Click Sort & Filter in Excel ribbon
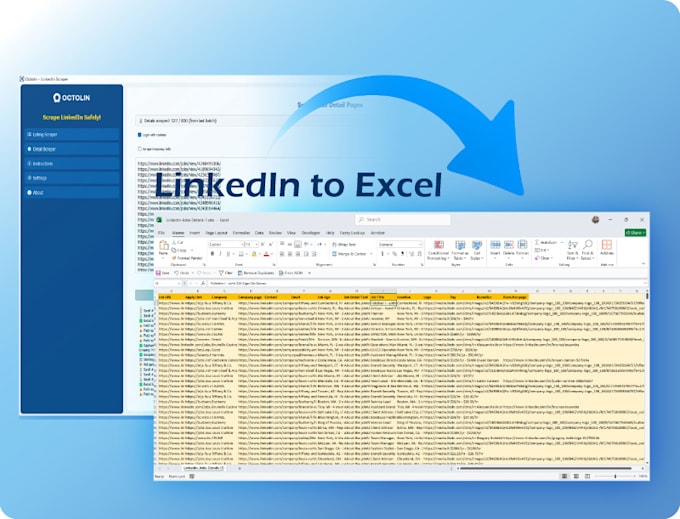The width and height of the screenshot is (680, 519). tap(572, 250)
